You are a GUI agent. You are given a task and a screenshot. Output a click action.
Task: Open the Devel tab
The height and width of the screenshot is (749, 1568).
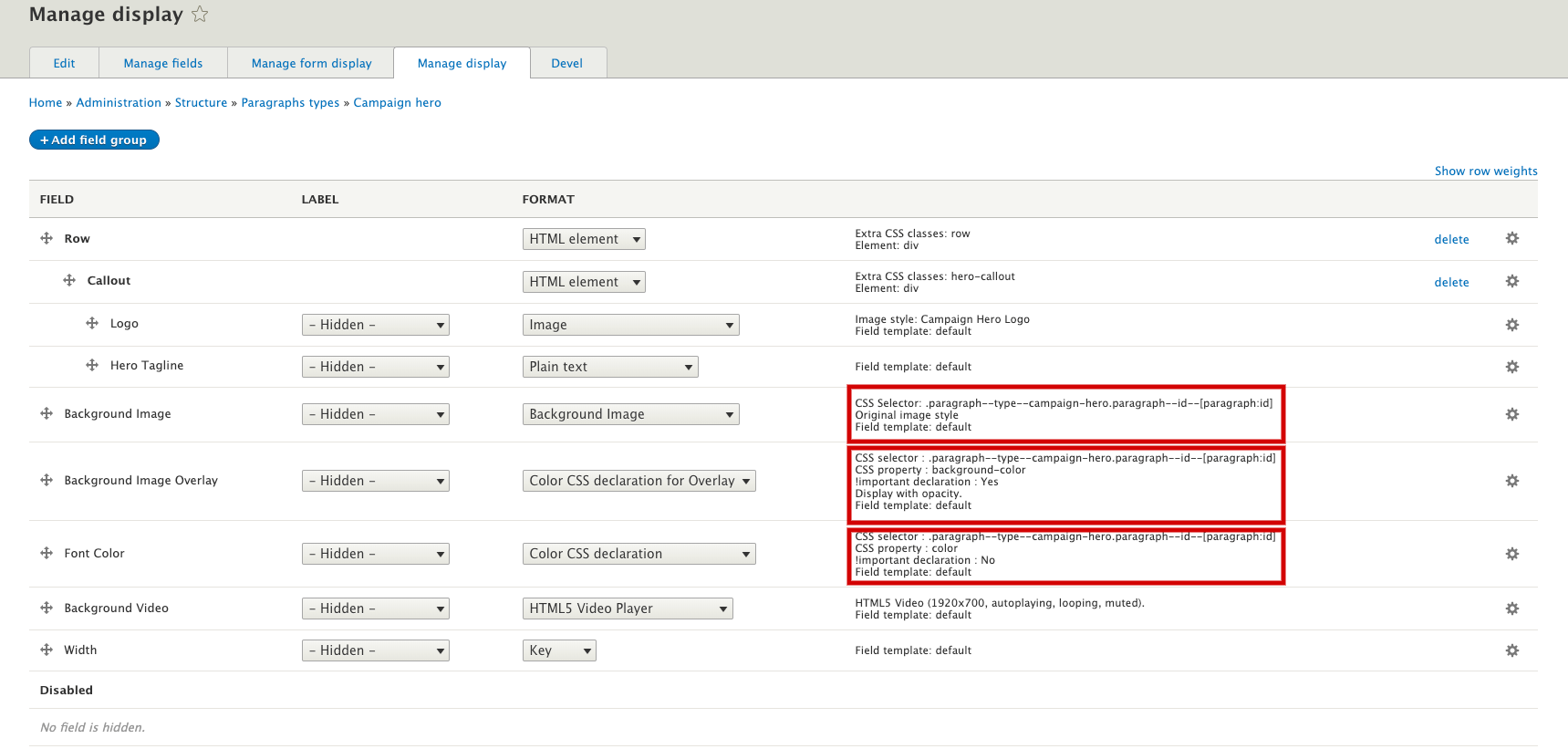pyautogui.click(x=566, y=63)
